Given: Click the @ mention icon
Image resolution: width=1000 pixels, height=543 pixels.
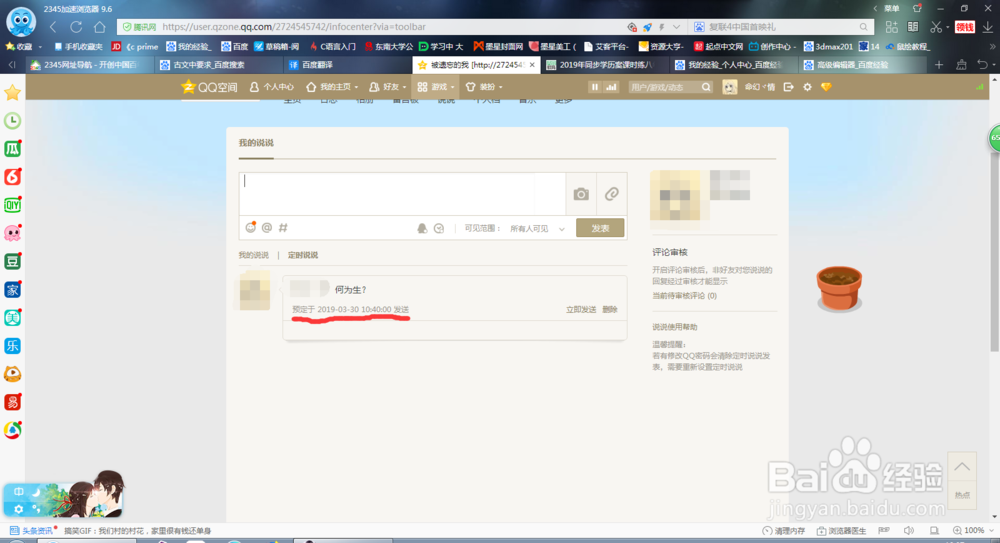Looking at the screenshot, I should pyautogui.click(x=267, y=228).
